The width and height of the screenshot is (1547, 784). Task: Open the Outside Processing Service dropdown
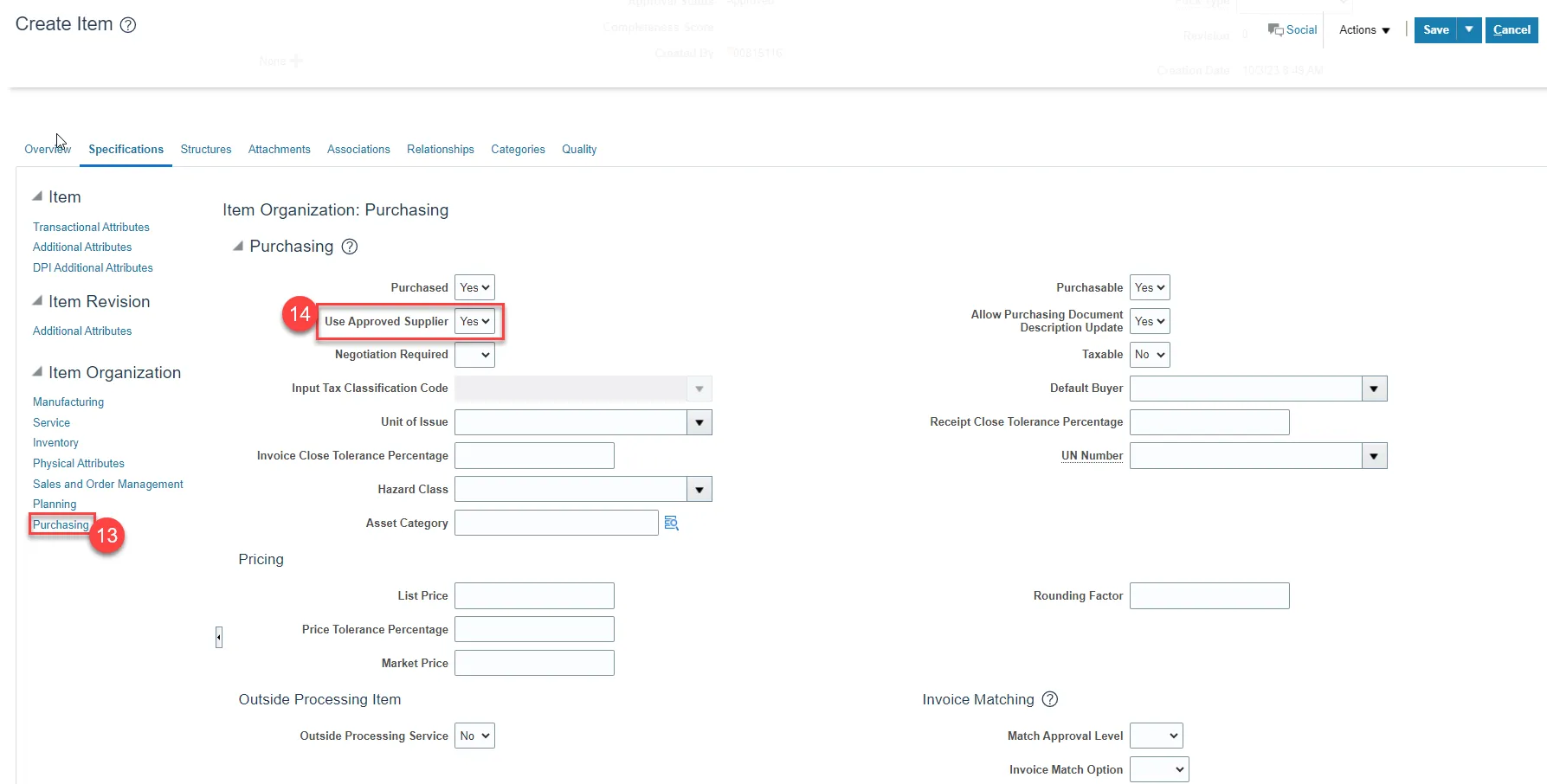(474, 736)
